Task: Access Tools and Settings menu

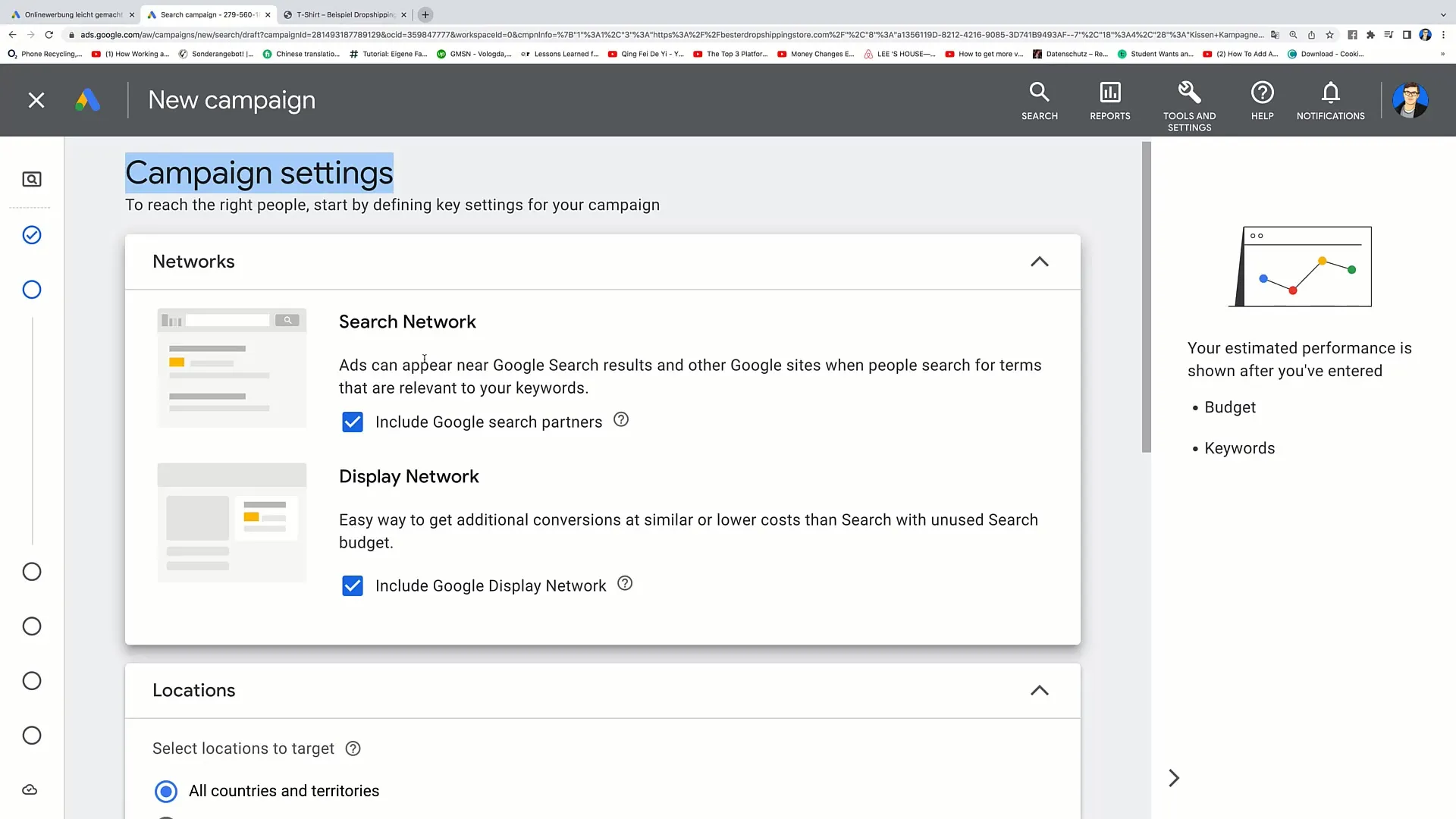Action: pos(1189,99)
